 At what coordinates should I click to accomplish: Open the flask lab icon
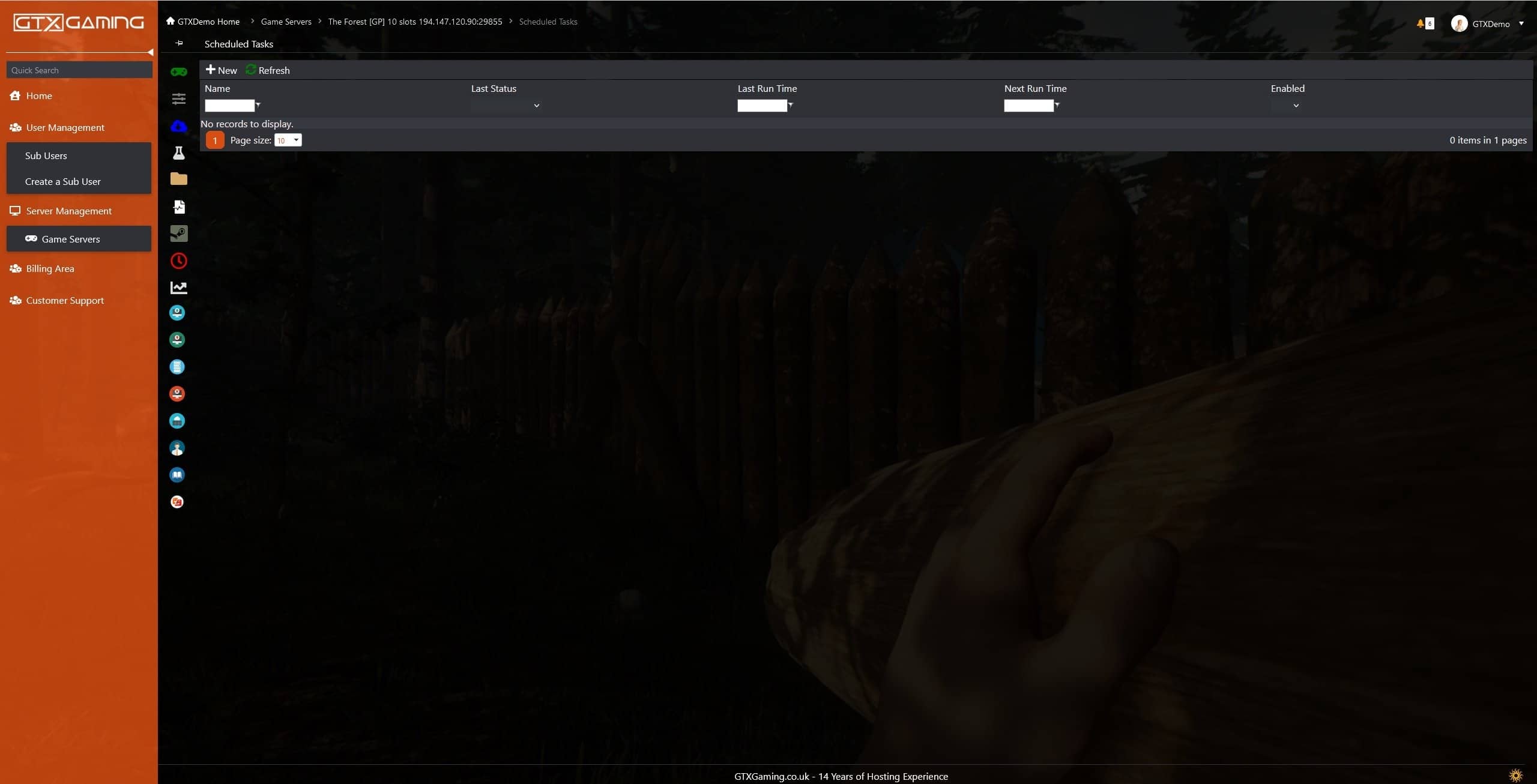(178, 153)
